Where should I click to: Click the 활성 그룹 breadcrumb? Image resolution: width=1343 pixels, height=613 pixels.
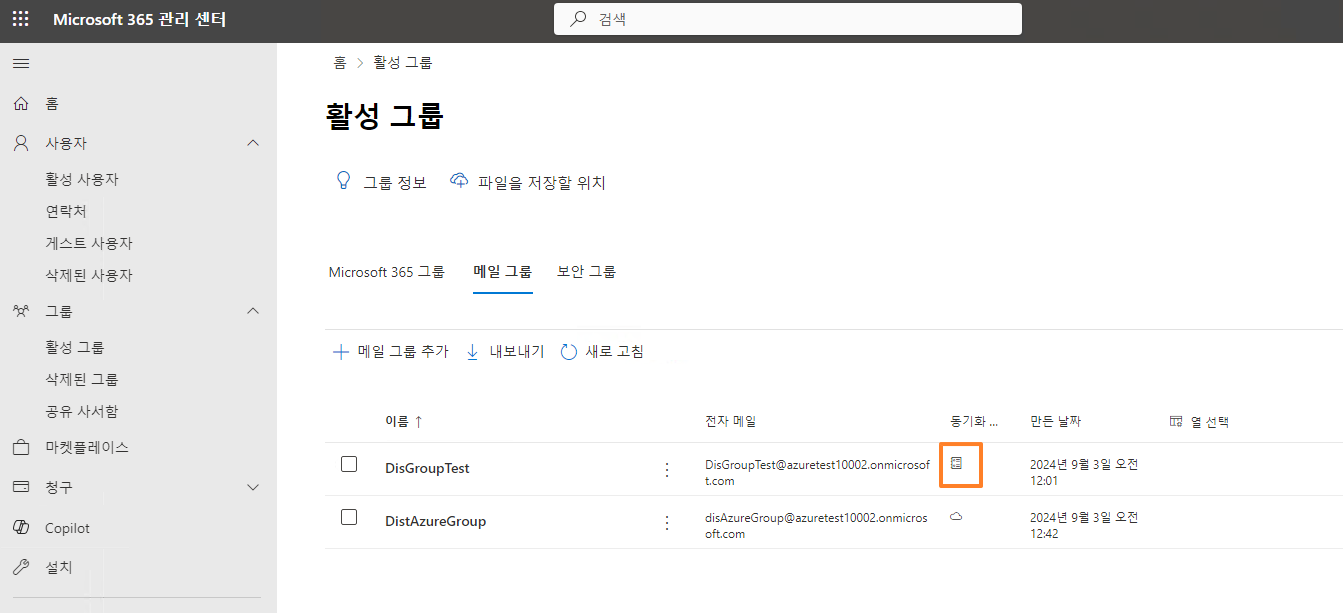(403, 62)
